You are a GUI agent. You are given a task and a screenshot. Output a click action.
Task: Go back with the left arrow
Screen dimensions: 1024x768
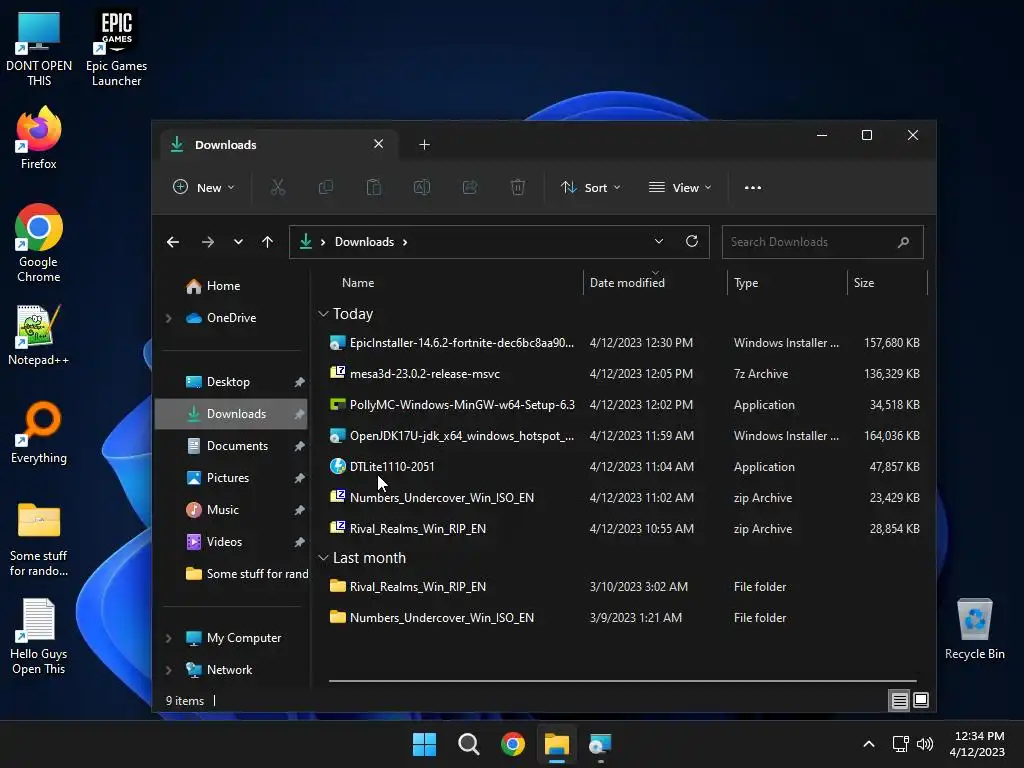173,242
